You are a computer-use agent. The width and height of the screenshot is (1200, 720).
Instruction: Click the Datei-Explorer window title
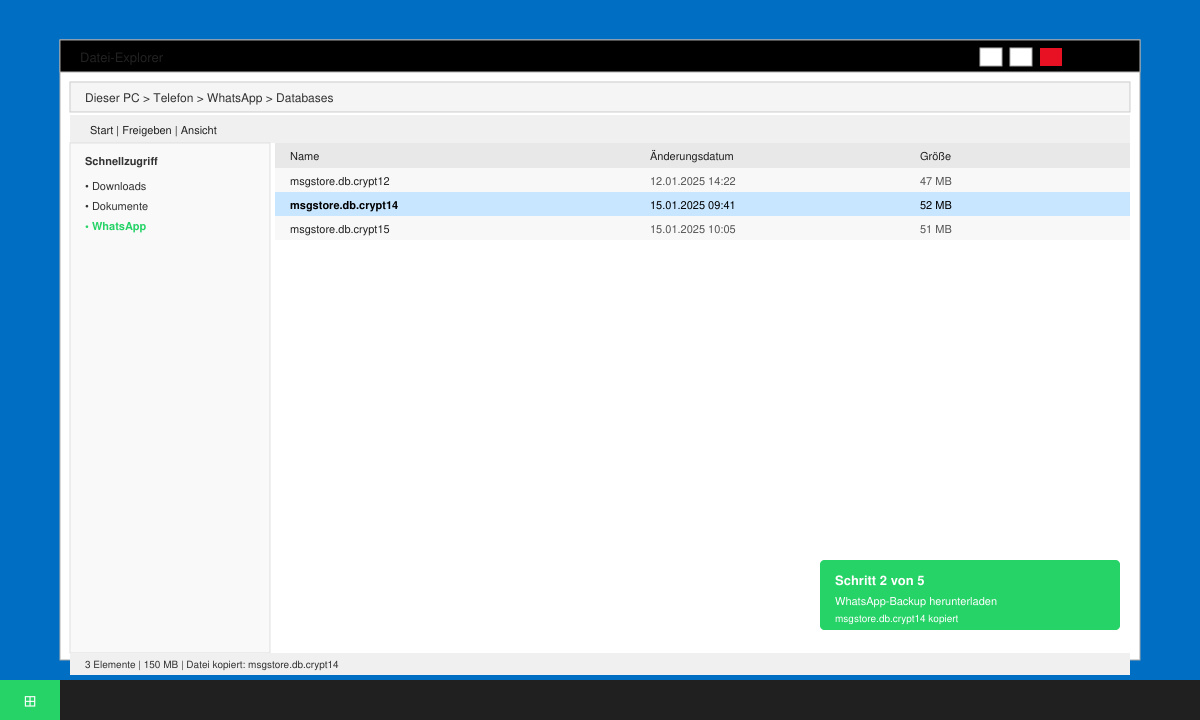121,58
